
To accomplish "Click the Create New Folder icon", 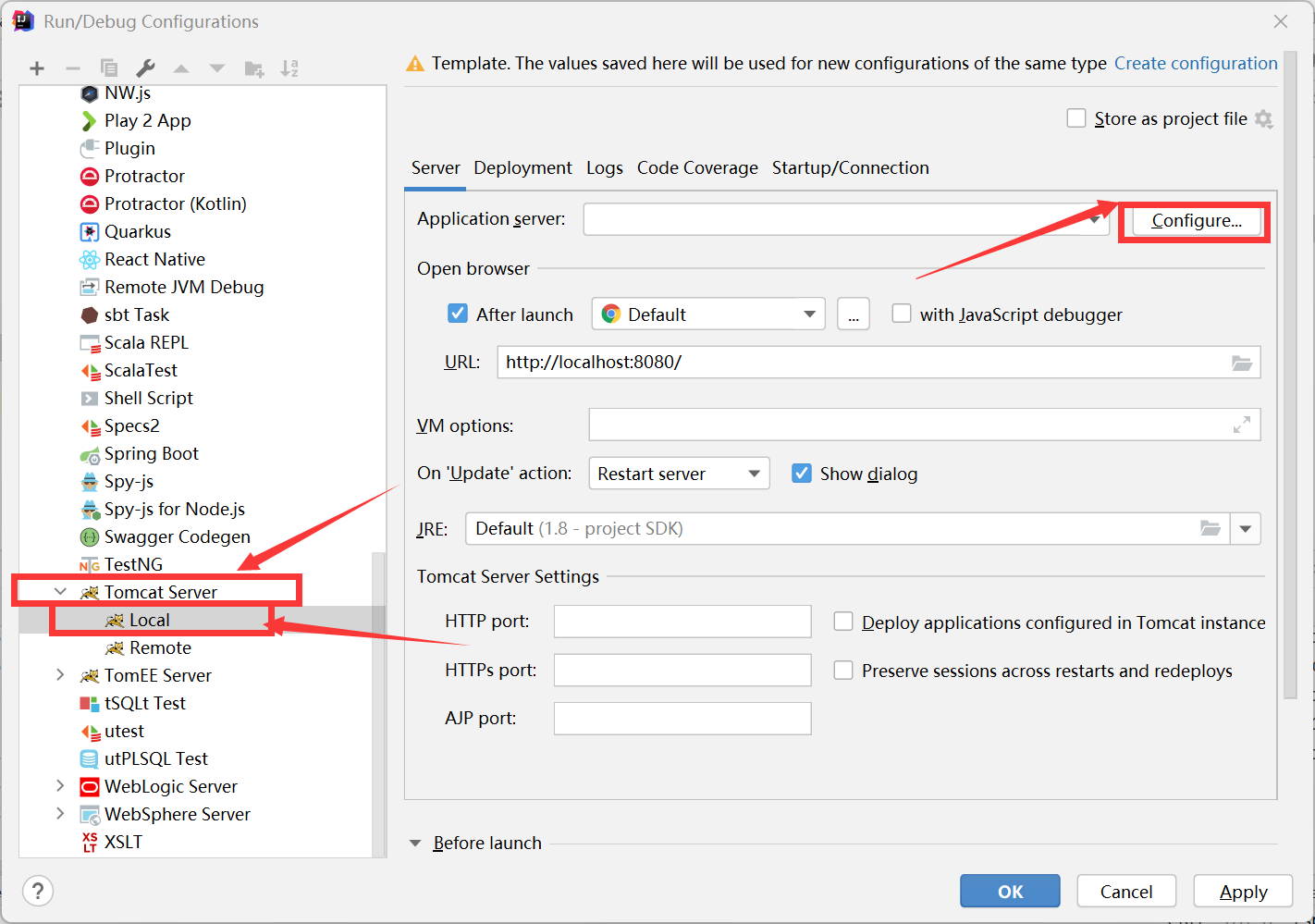I will 253,68.
